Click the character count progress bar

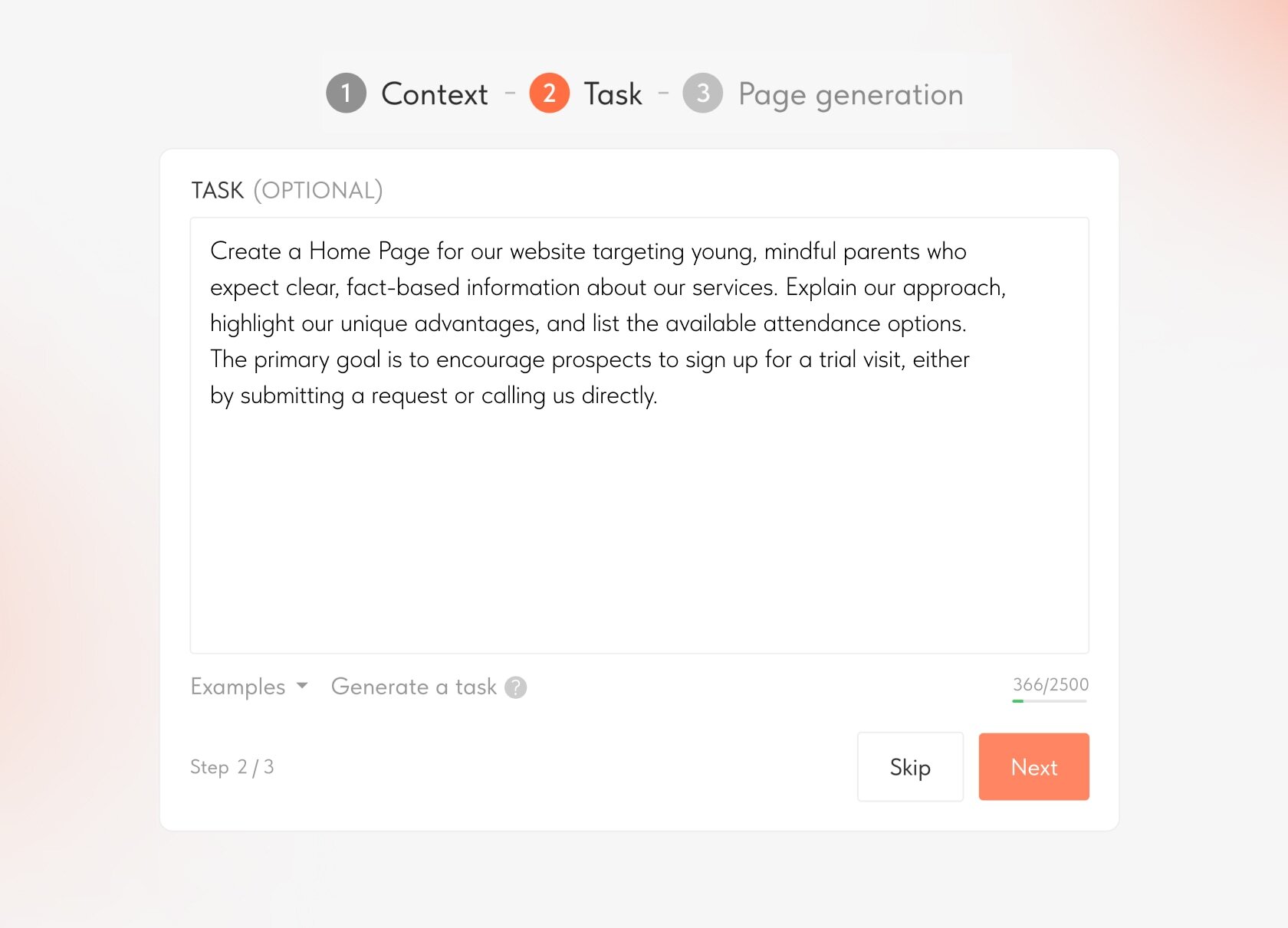[1049, 700]
